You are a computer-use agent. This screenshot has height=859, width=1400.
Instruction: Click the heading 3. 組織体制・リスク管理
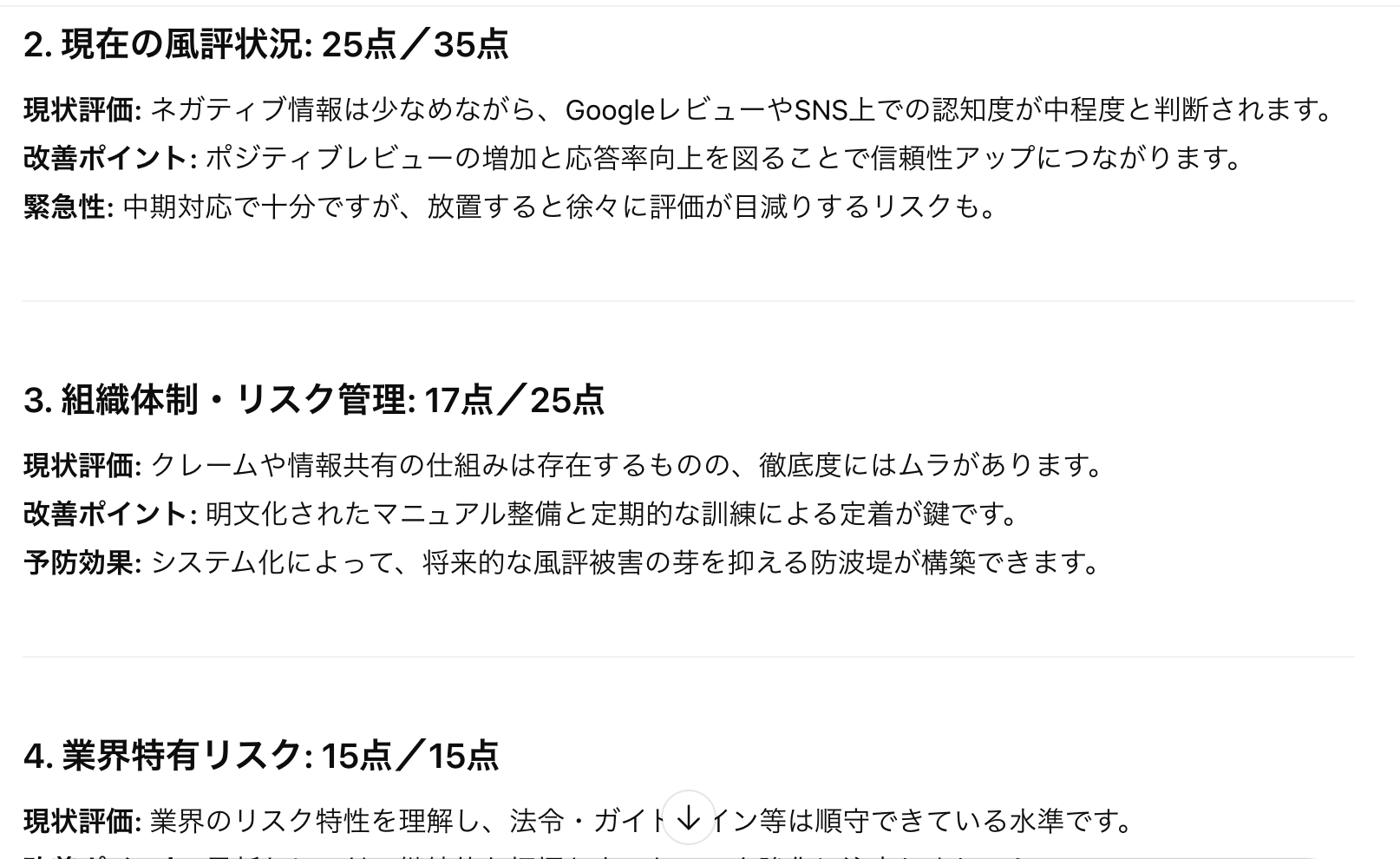(314, 400)
